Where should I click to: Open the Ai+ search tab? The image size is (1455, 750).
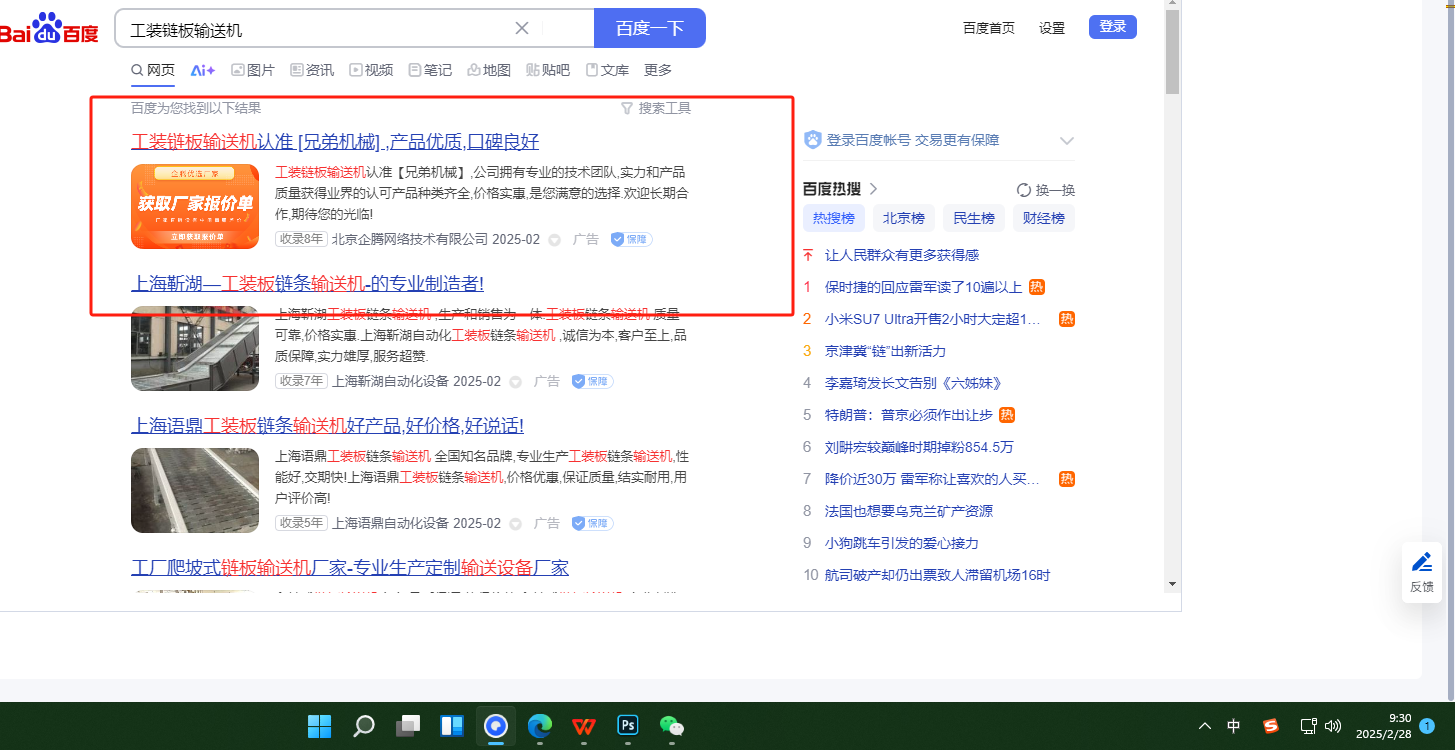click(203, 70)
